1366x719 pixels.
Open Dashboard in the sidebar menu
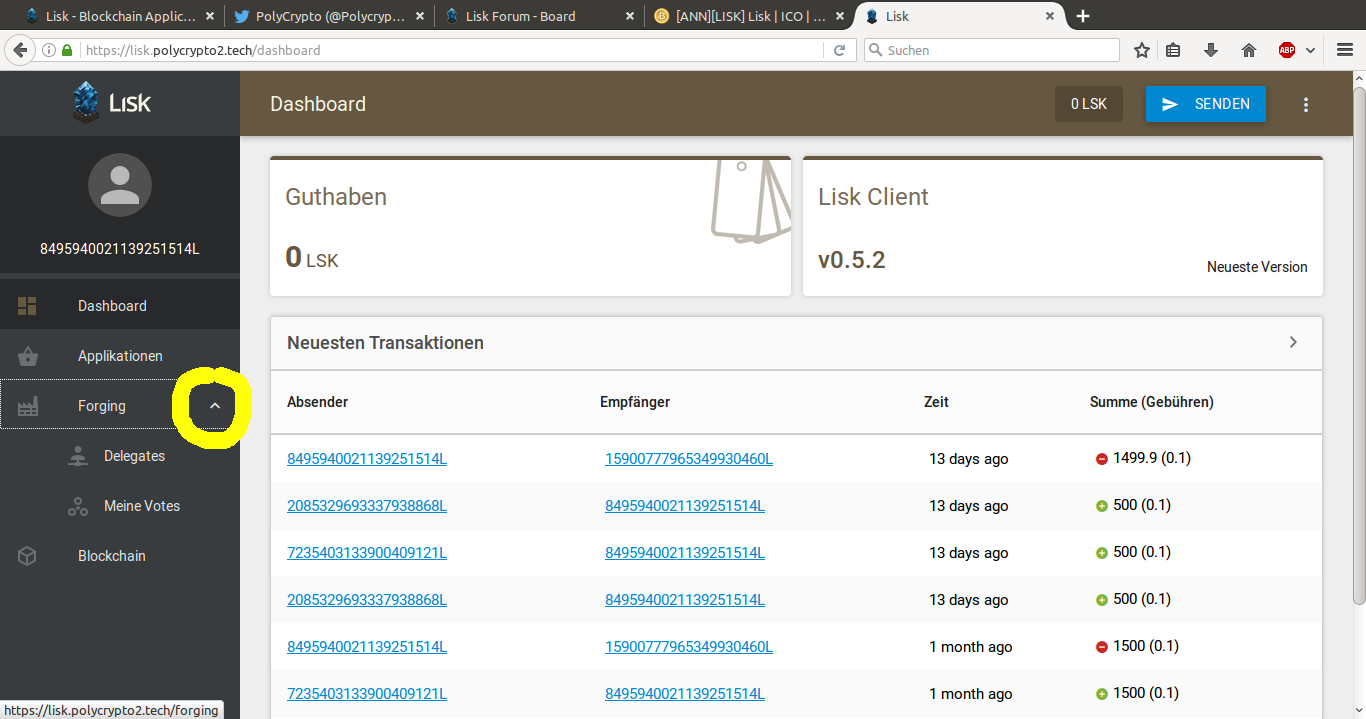pos(120,306)
